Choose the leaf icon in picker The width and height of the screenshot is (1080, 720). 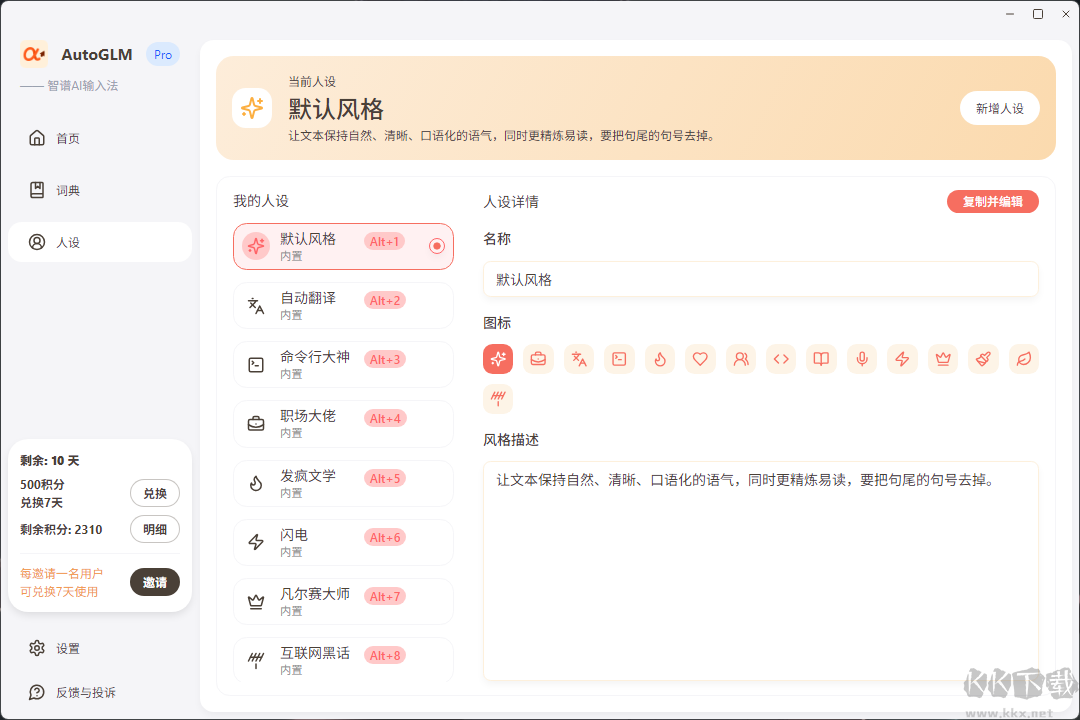click(x=1024, y=359)
